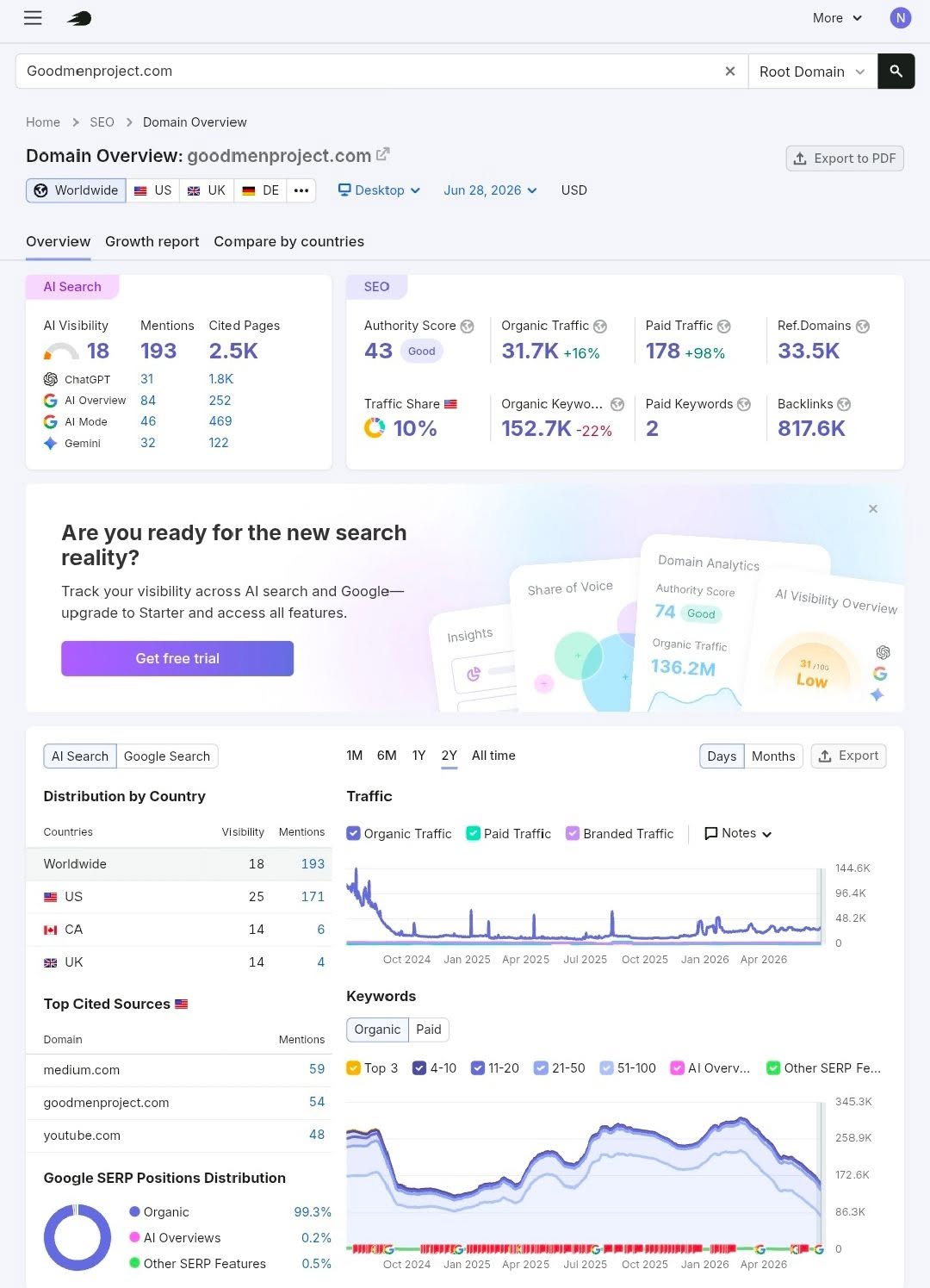Switch chart to Months view
930x1288 pixels.
(773, 756)
